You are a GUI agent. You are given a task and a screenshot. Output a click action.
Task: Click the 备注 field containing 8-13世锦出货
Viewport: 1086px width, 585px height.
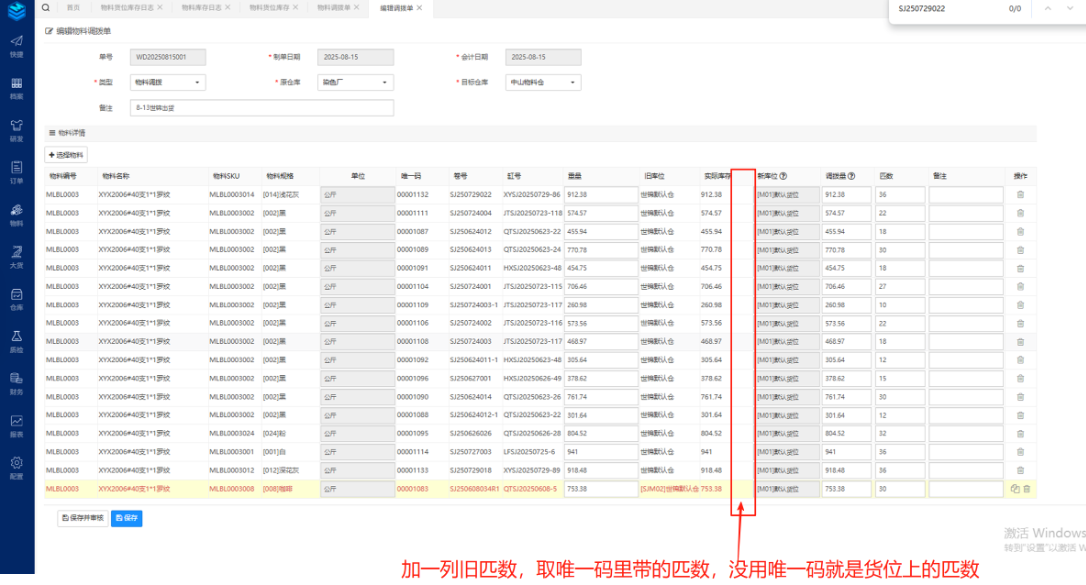[x=261, y=108]
